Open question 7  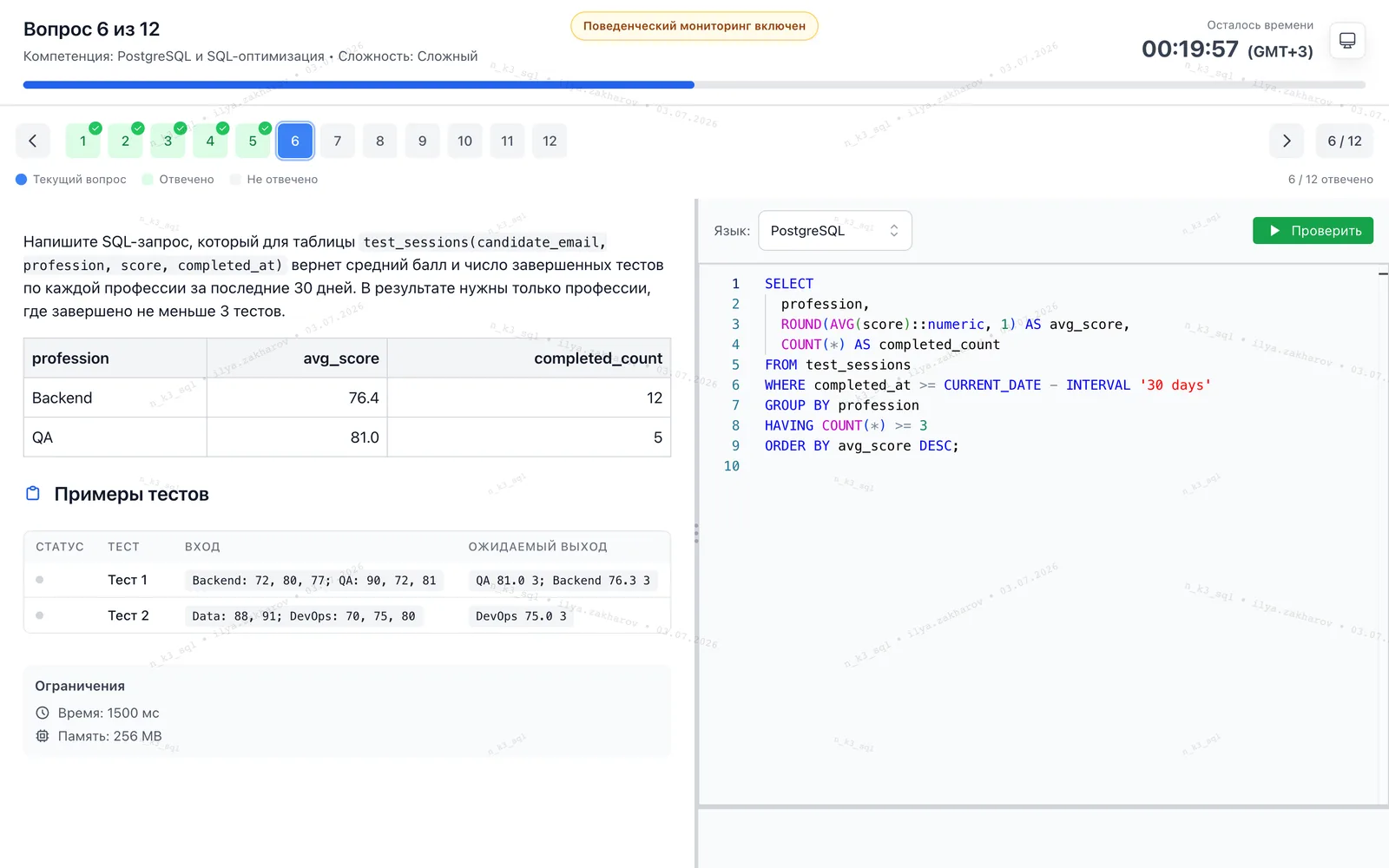(x=338, y=141)
